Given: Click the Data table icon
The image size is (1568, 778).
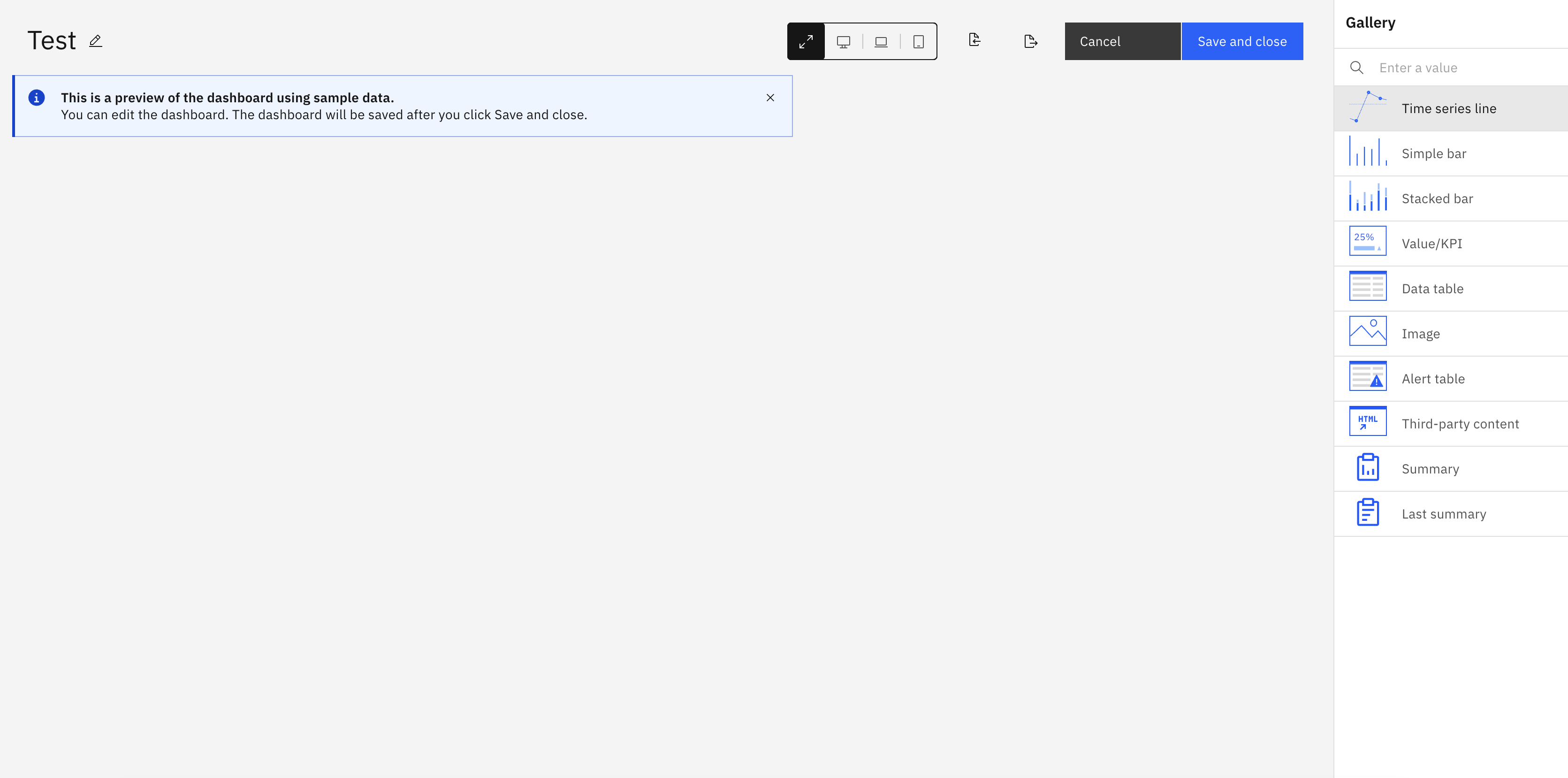Looking at the screenshot, I should pyautogui.click(x=1368, y=286).
